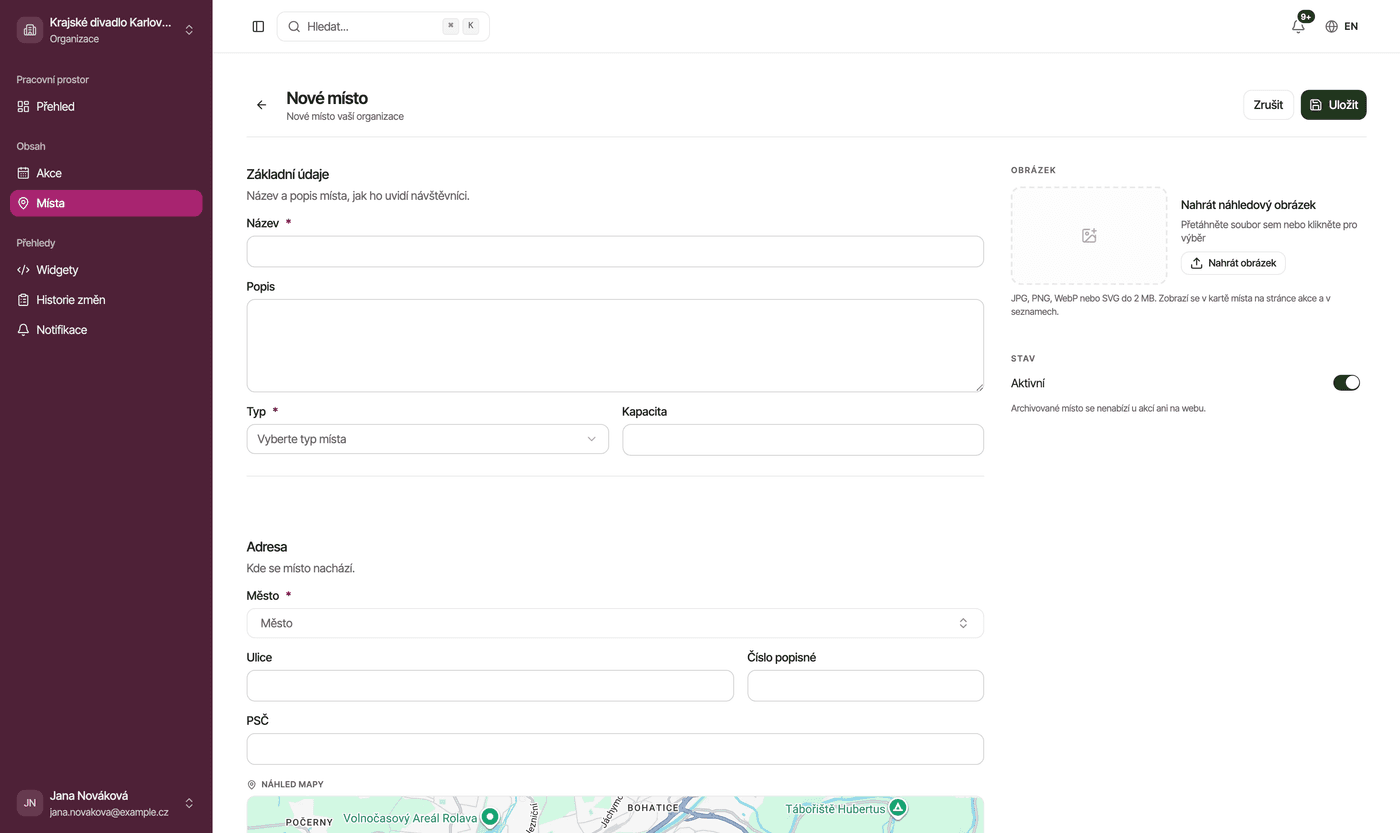Click the PSČ input field
The image size is (1400, 833).
[615, 749]
